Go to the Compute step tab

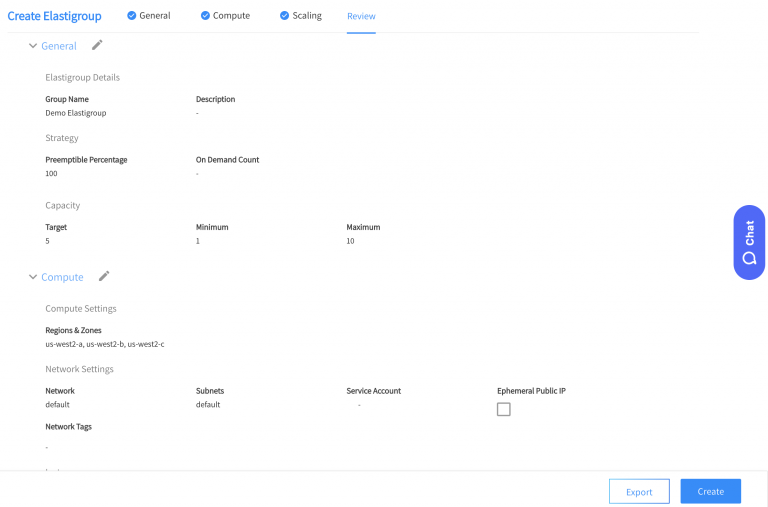tap(231, 16)
